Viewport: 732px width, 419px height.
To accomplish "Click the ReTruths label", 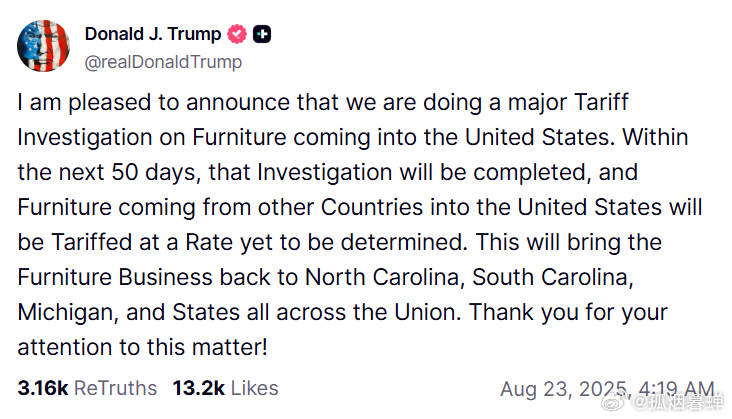I will pyautogui.click(x=115, y=388).
